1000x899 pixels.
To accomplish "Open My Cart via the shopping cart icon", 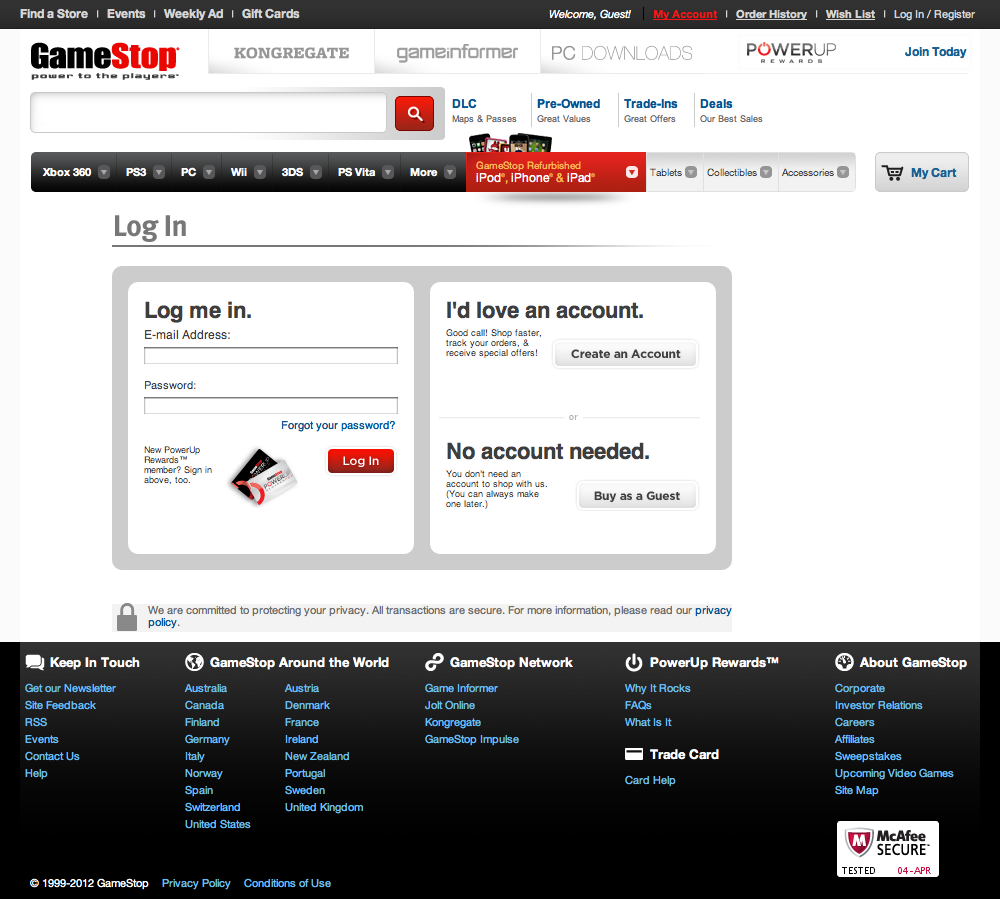I will click(x=893, y=172).
